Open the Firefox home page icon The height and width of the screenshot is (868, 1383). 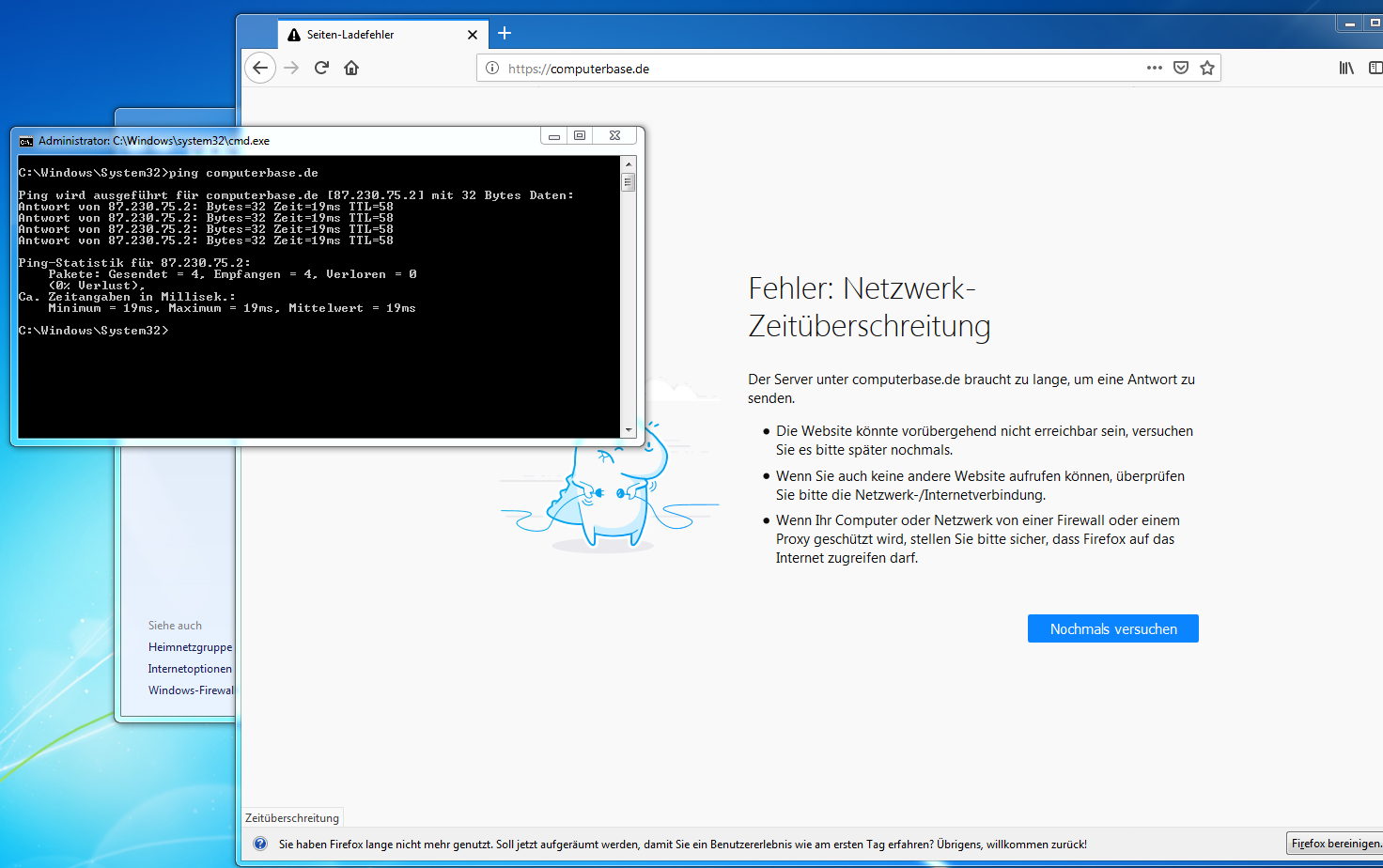(351, 68)
